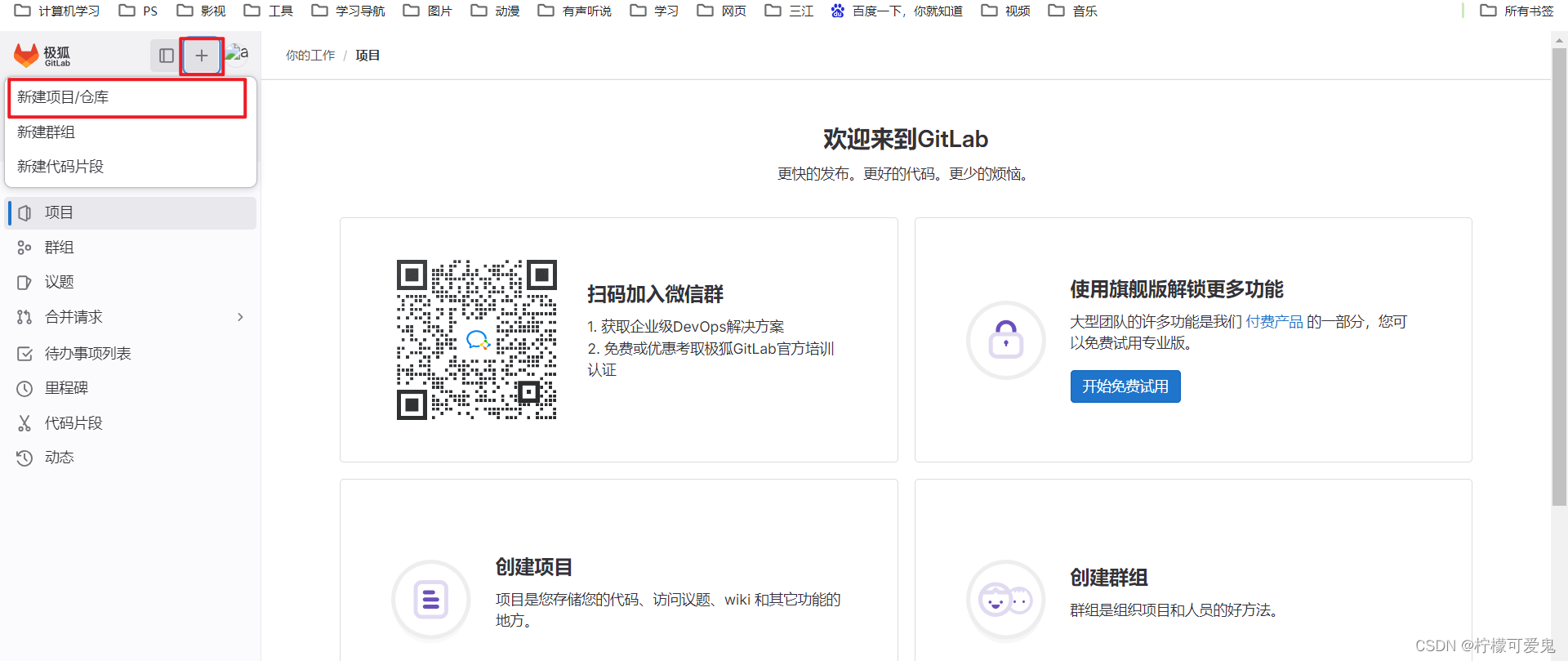Click the 创建群组 card heading
Image resolution: width=1568 pixels, height=661 pixels.
pyautogui.click(x=1109, y=578)
